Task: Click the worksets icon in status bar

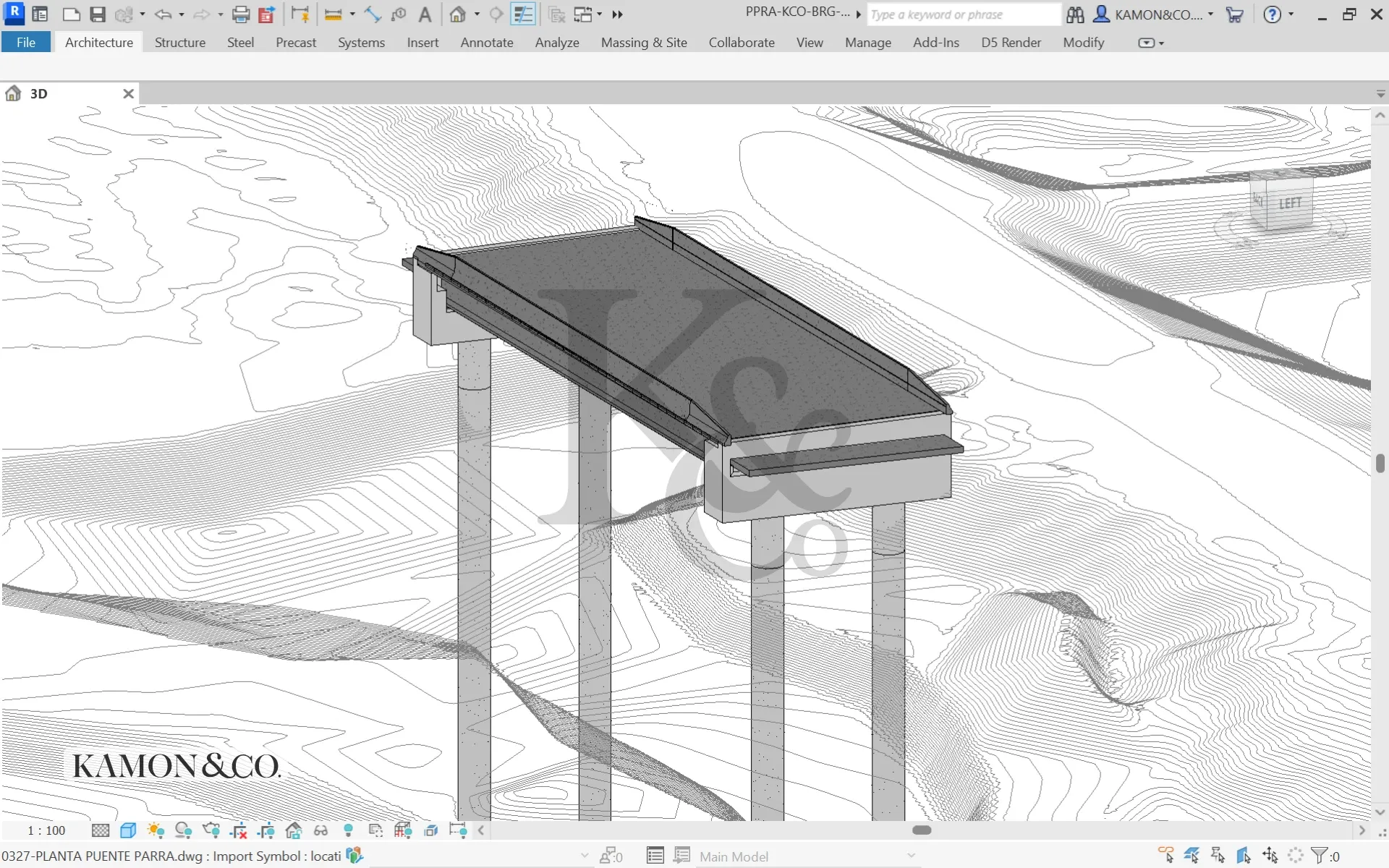Action: [x=354, y=856]
